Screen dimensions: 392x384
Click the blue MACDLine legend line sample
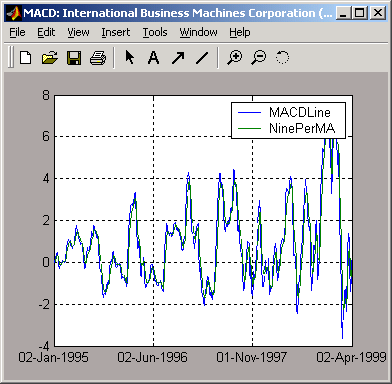click(249, 113)
